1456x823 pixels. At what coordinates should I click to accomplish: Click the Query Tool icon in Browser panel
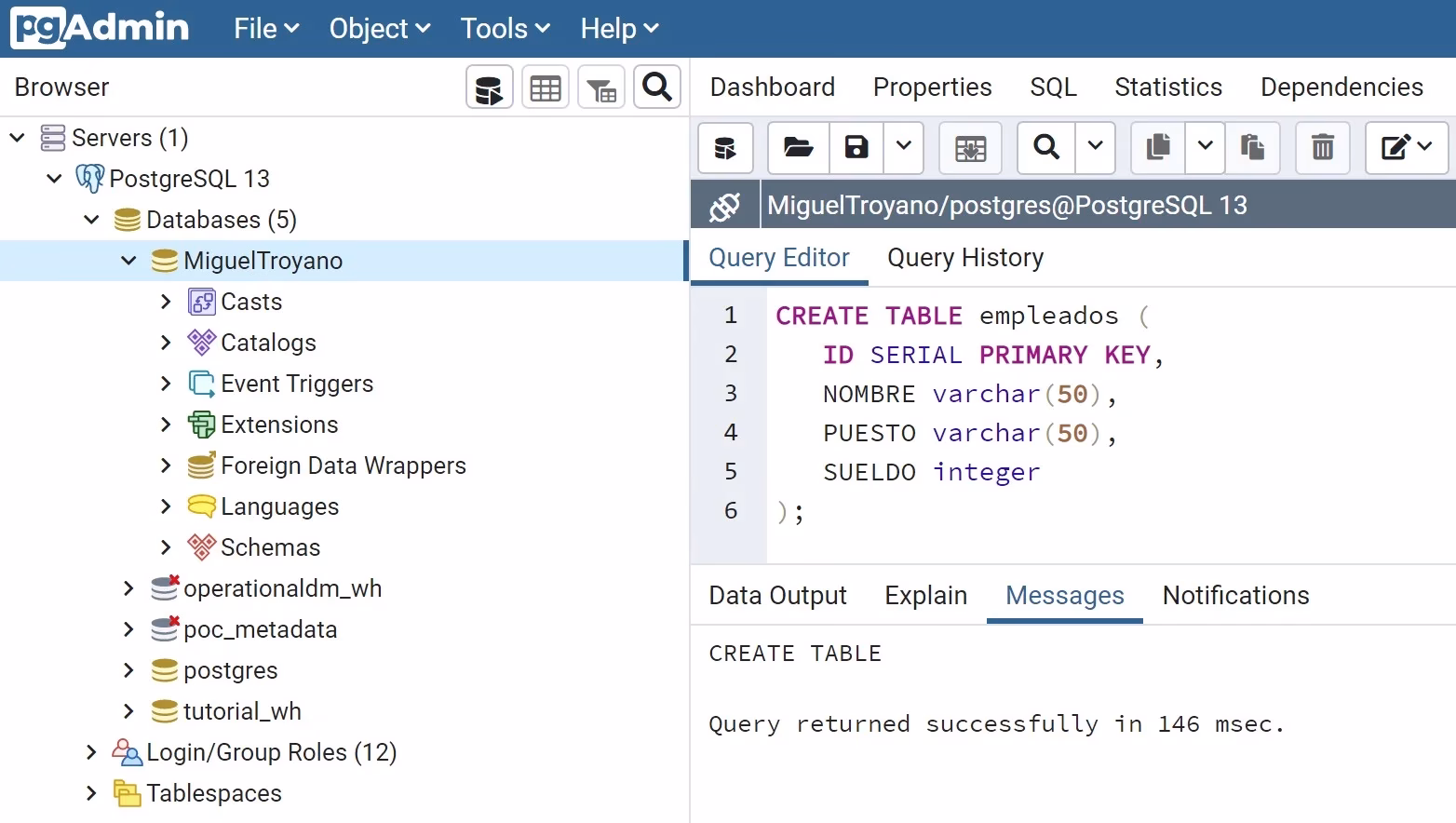[x=490, y=88]
